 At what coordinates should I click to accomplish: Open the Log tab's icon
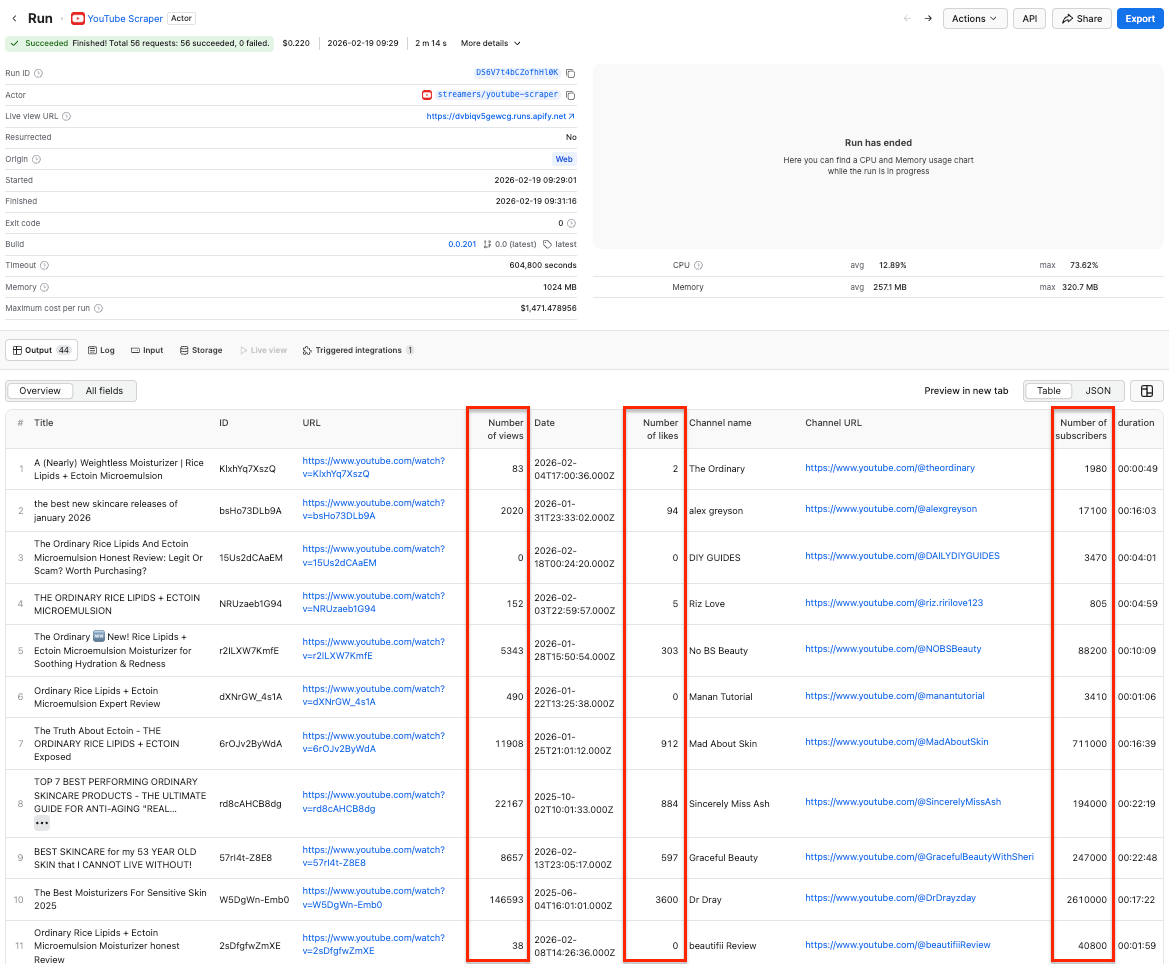[x=91, y=350]
